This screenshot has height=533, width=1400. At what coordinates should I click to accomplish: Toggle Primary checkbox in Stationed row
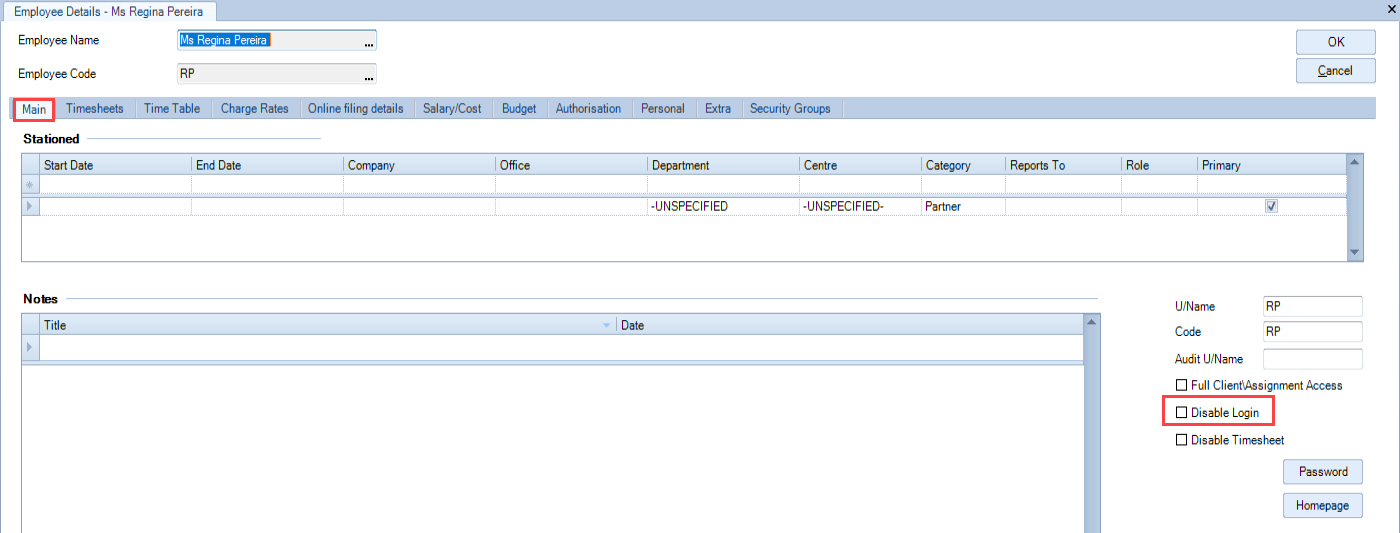1271,206
